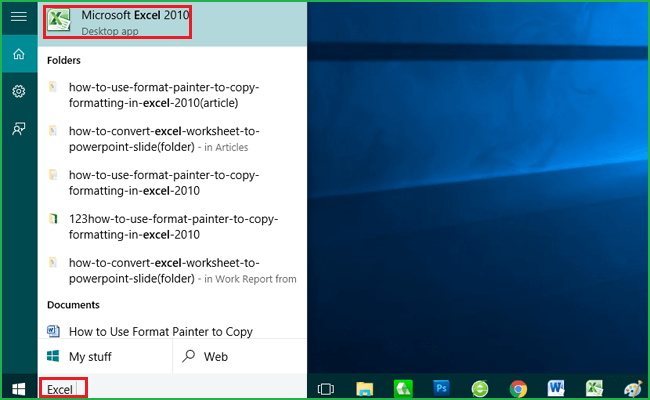Click the Windows Start button
Viewport: 650px width, 400px height.
tap(18, 388)
